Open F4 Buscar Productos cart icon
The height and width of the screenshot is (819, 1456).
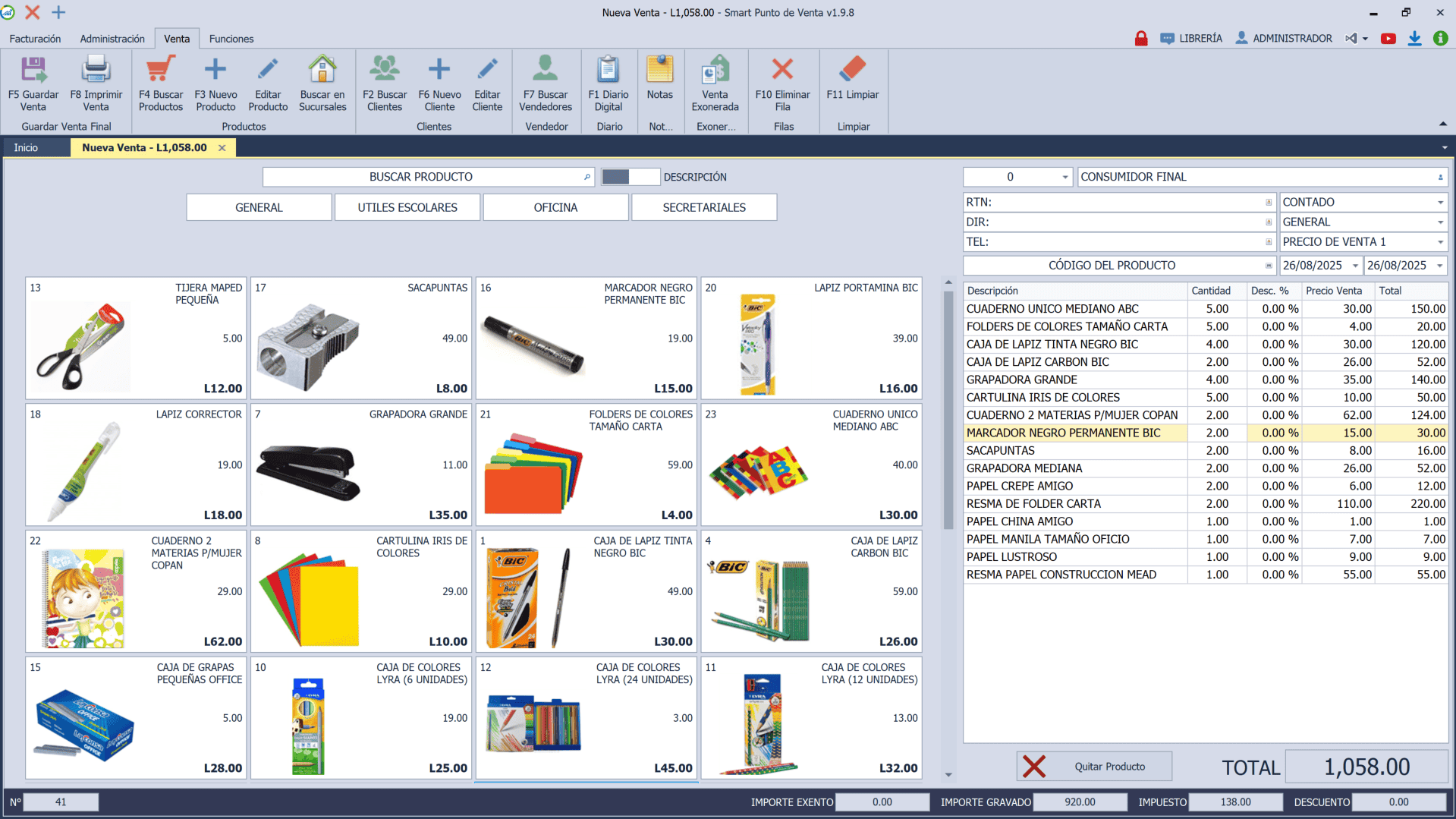(x=160, y=69)
